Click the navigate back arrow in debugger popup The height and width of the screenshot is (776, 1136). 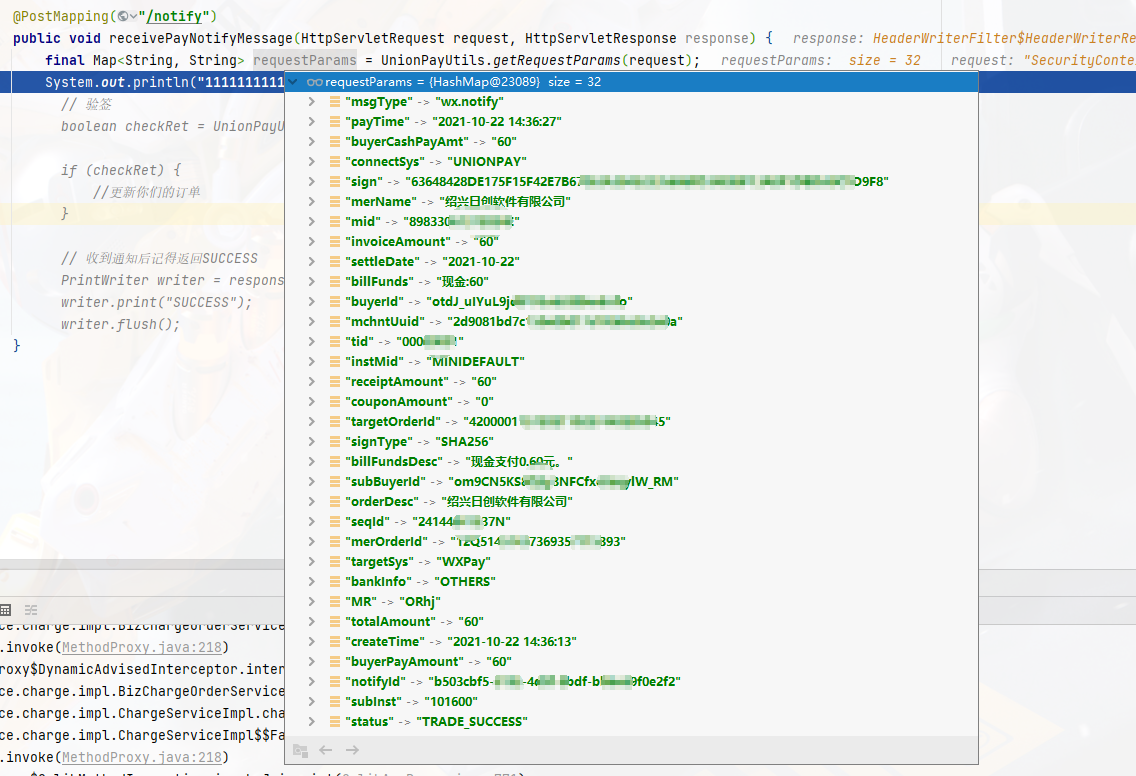point(325,750)
